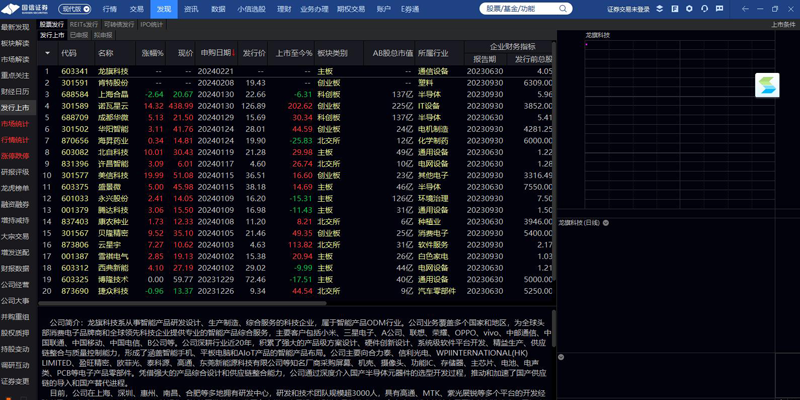The height and width of the screenshot is (400, 800).
Task: Open the headset customer service icon
Action: coord(705,9)
